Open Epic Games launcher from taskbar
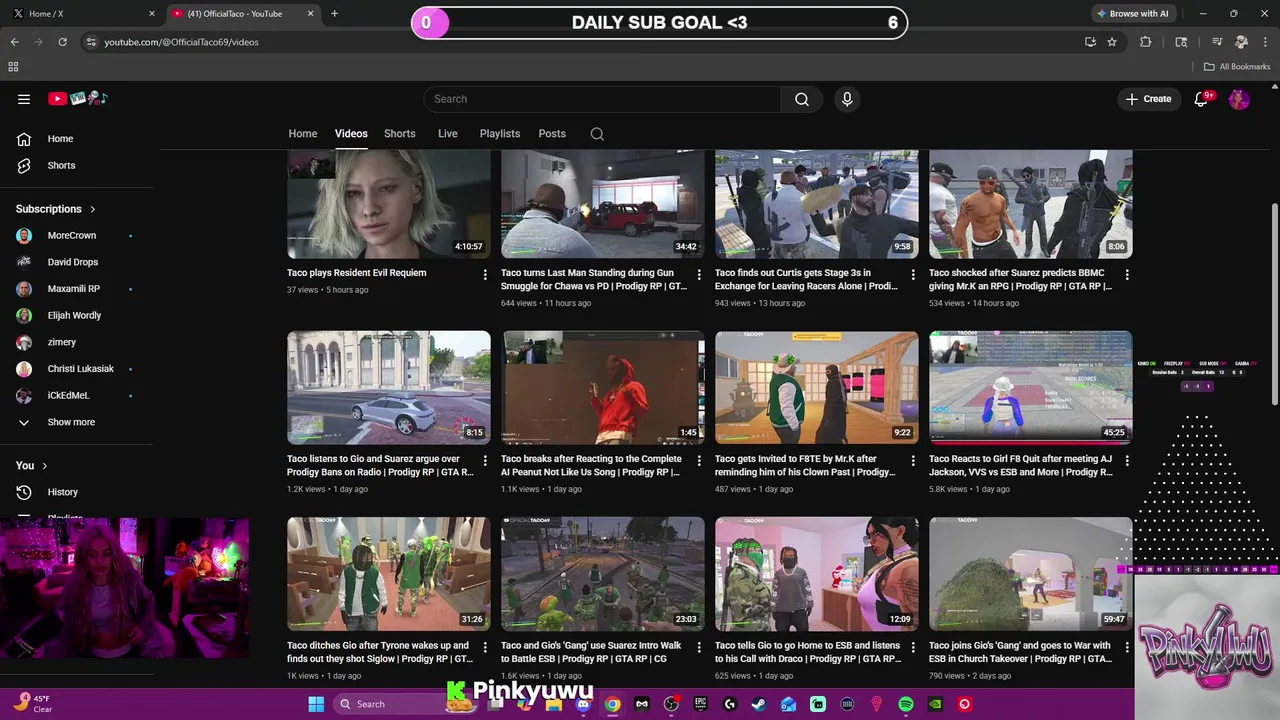 click(x=700, y=704)
